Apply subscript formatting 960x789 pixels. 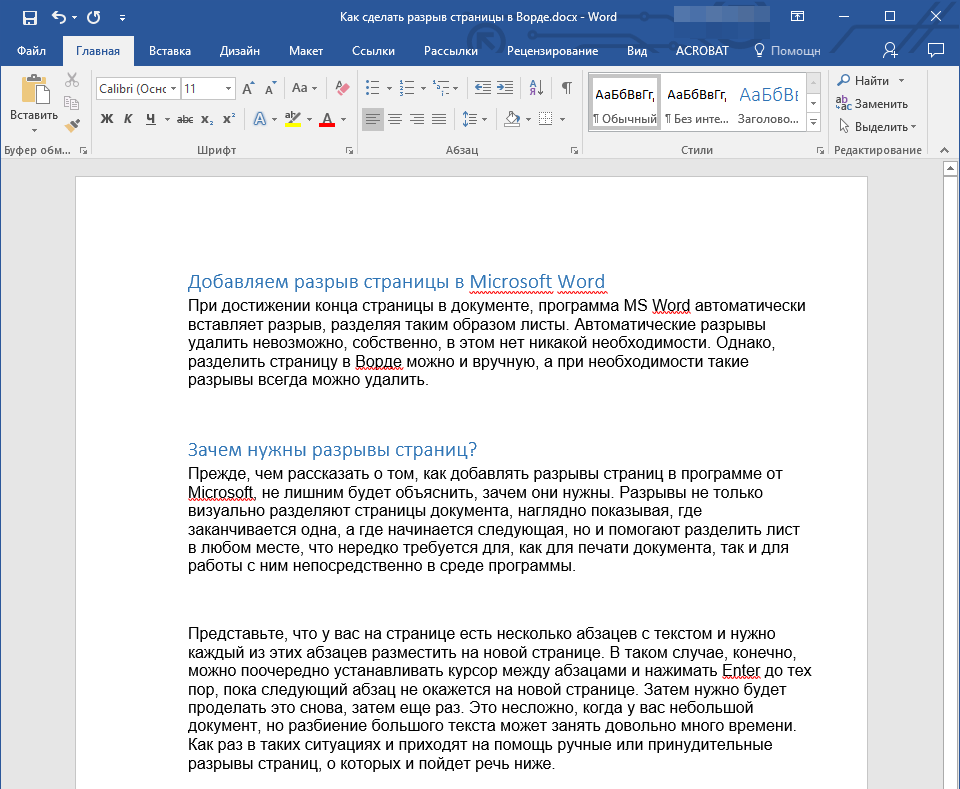point(207,119)
